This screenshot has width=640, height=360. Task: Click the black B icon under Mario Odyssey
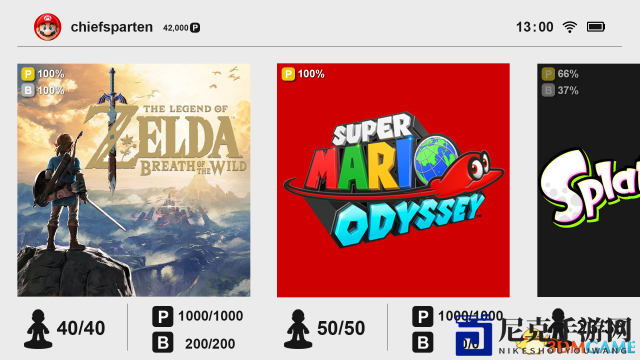coord(422,342)
